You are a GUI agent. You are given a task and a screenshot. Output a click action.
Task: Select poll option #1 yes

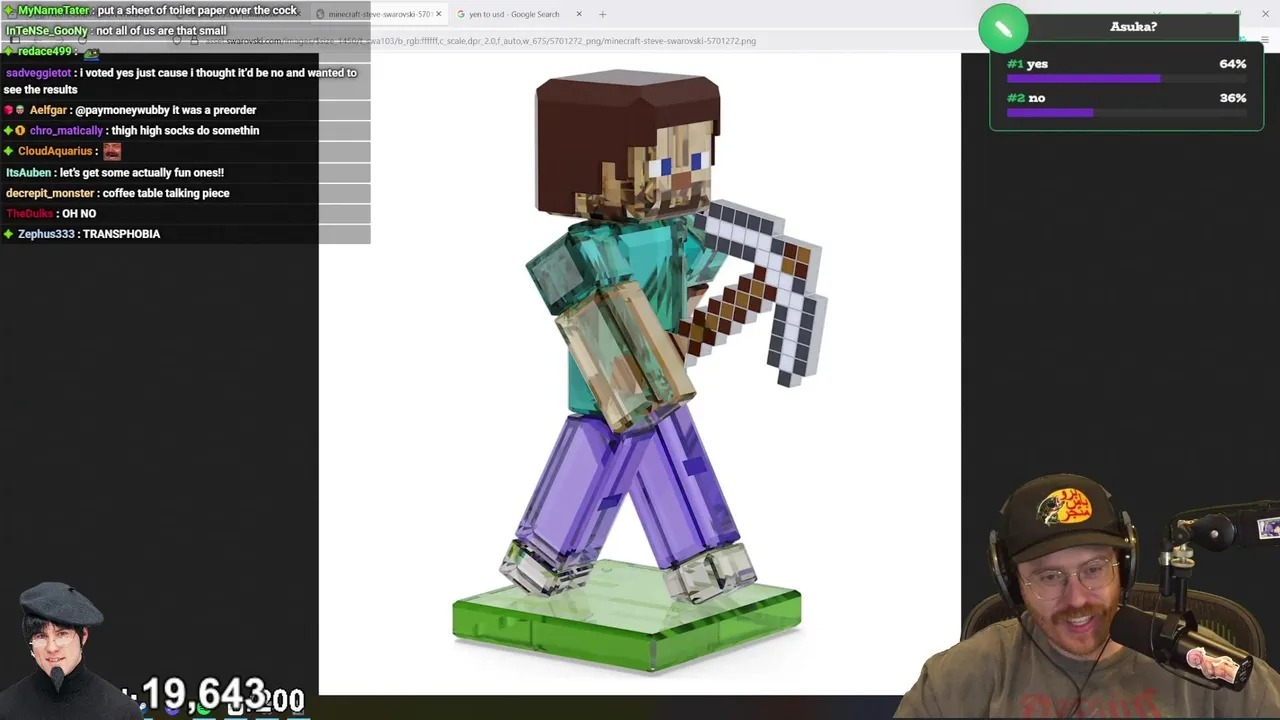click(1028, 64)
